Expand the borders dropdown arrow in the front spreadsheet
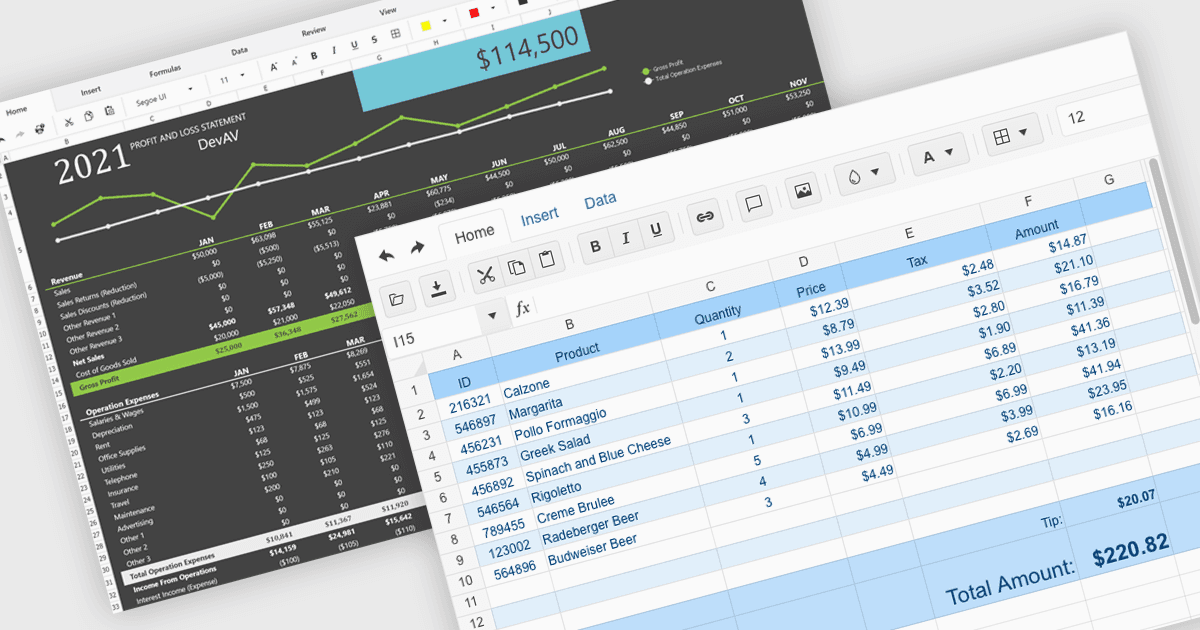 tap(1025, 131)
